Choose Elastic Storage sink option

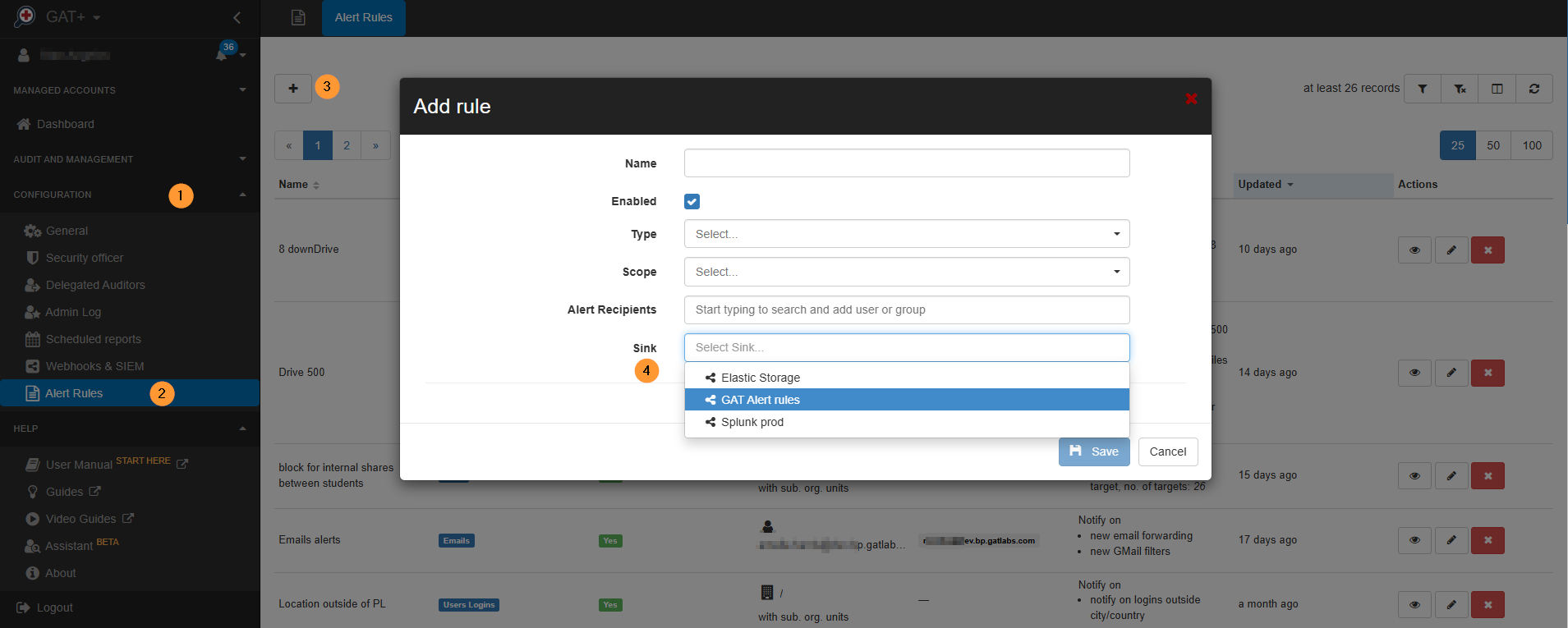point(907,378)
